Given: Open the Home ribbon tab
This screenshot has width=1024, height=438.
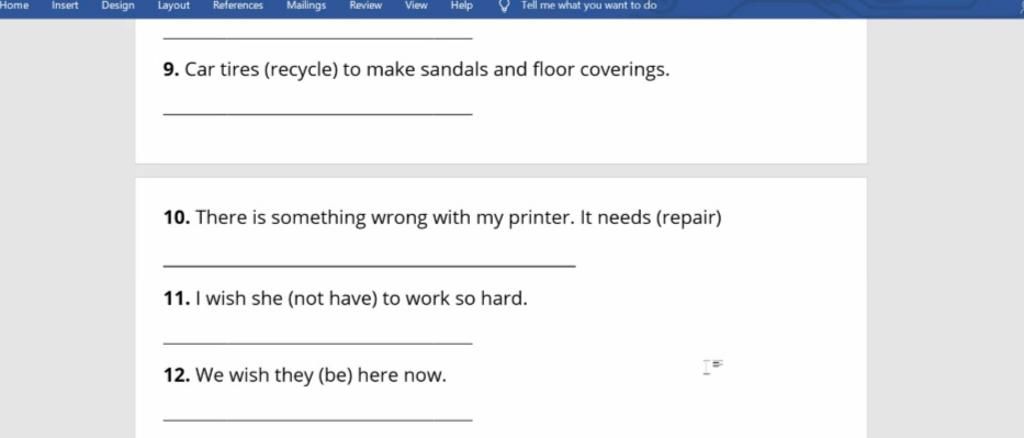Looking at the screenshot, I should 14,5.
